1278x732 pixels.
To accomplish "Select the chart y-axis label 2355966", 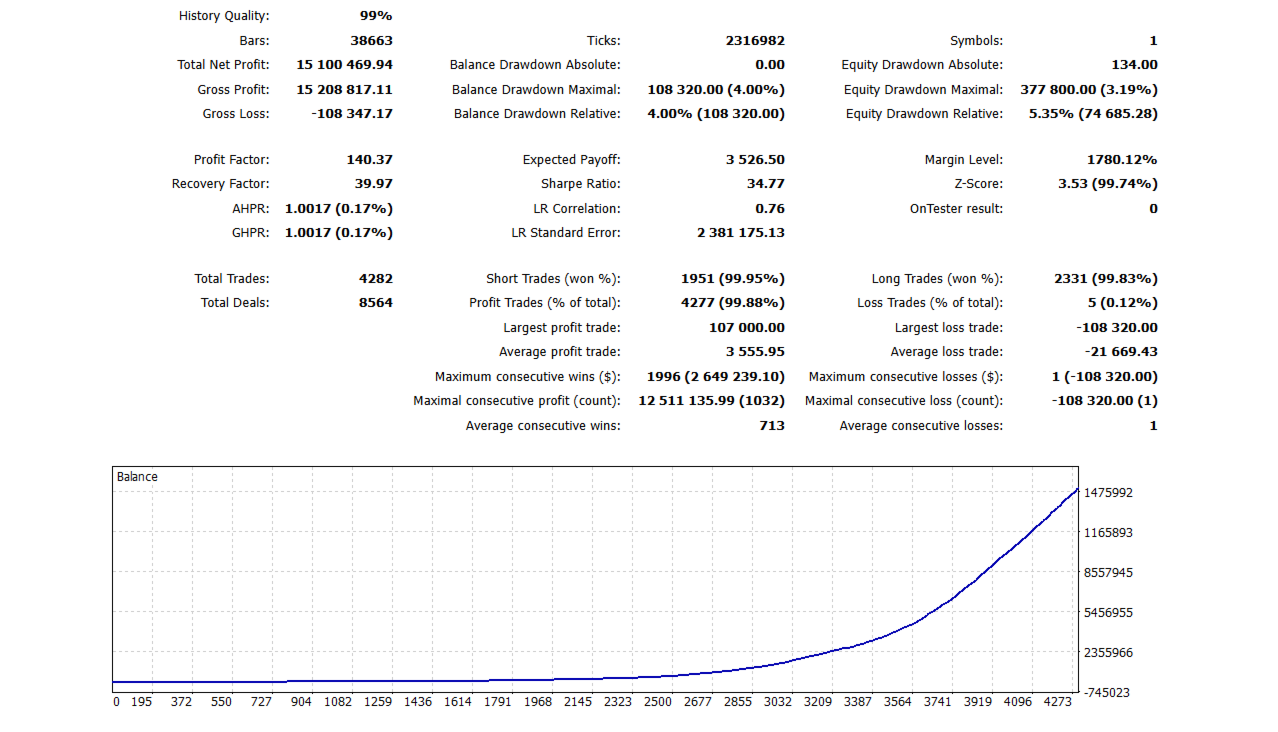I will point(1109,652).
